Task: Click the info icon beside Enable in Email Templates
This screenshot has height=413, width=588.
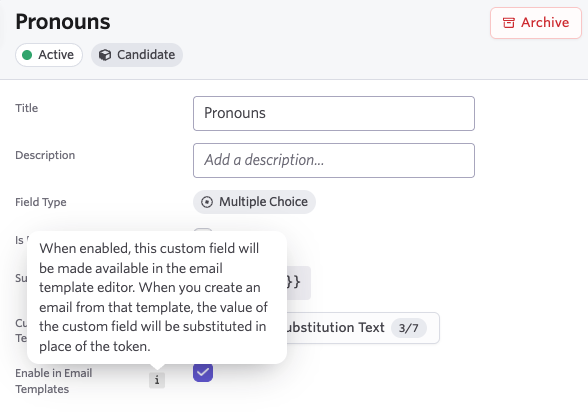Action: (x=157, y=380)
